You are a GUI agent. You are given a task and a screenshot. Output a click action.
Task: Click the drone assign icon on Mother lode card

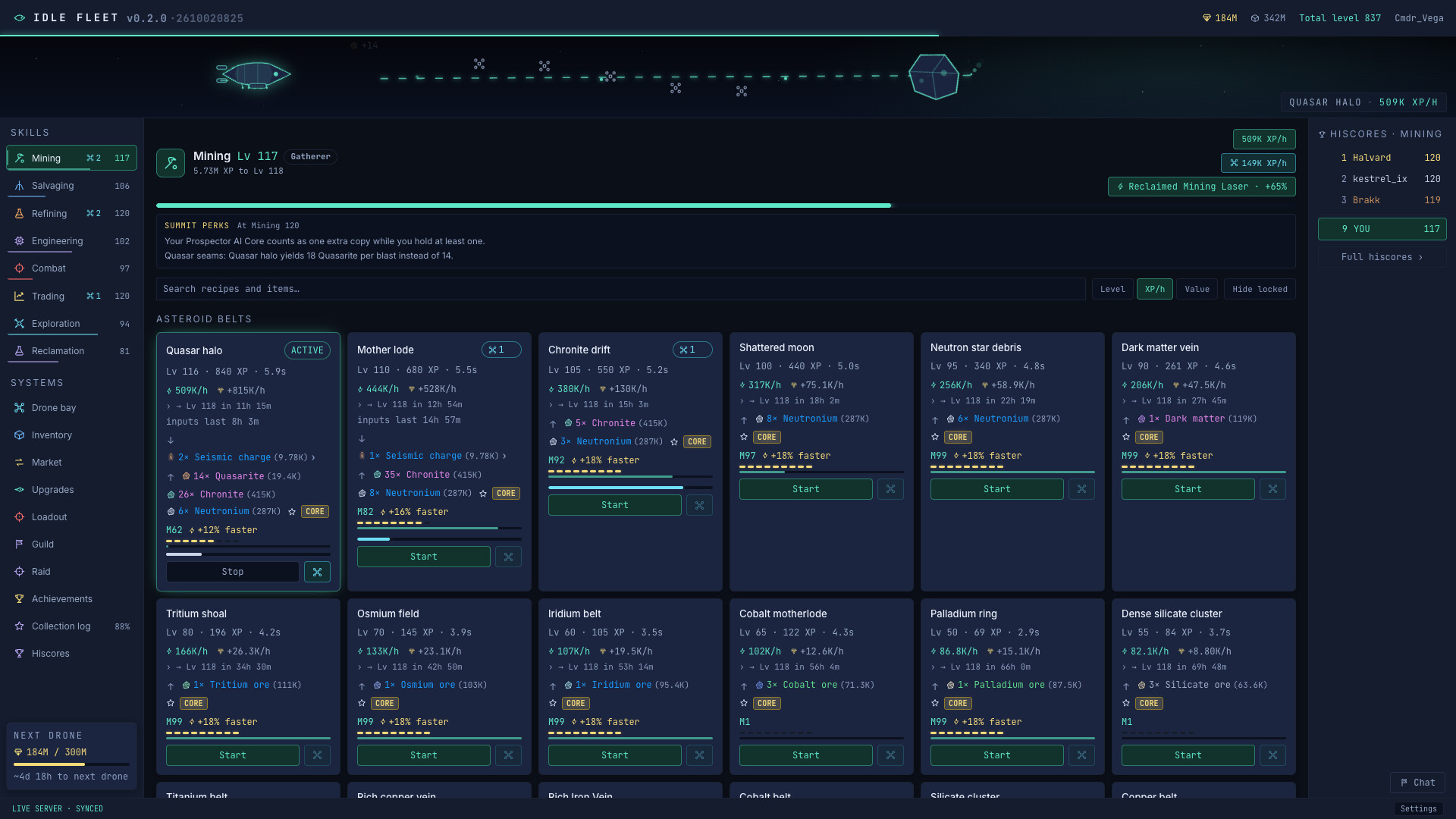click(x=508, y=557)
